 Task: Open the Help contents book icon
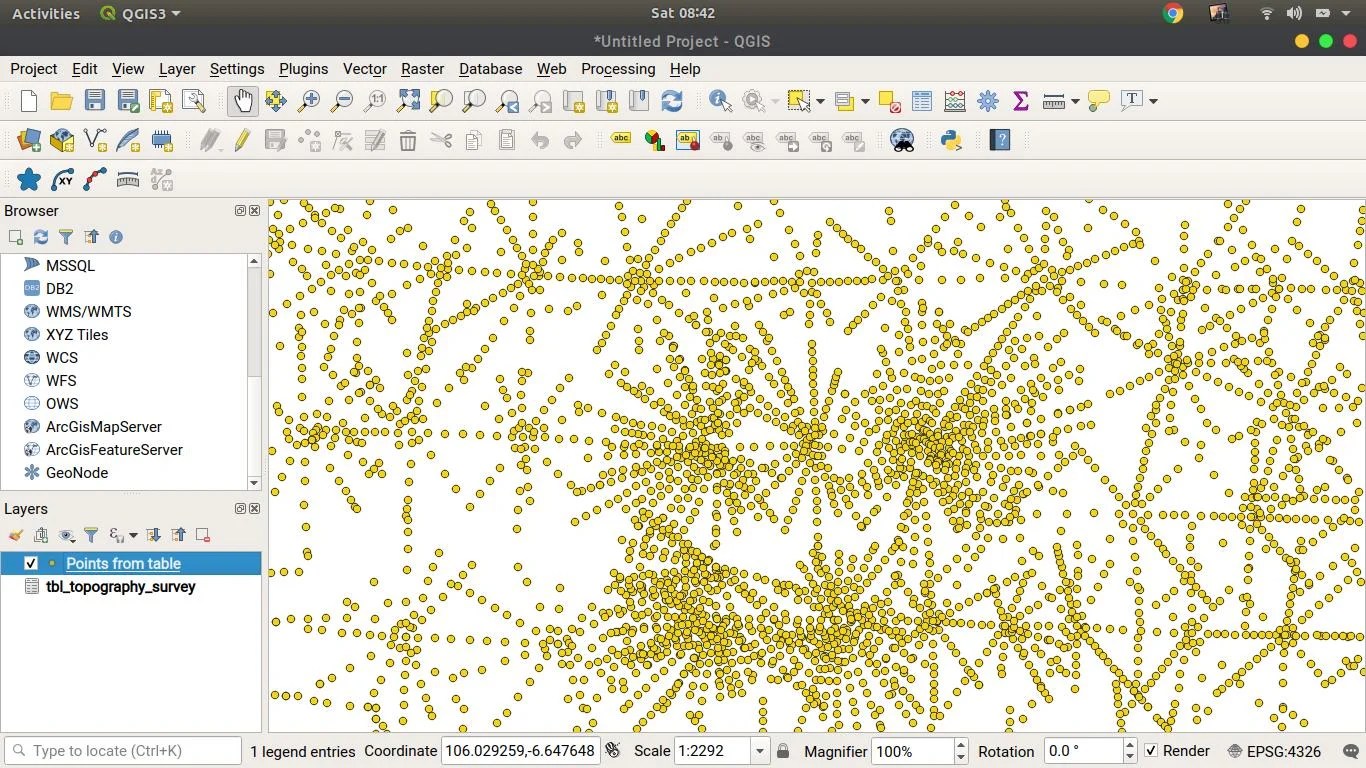(x=1000, y=141)
